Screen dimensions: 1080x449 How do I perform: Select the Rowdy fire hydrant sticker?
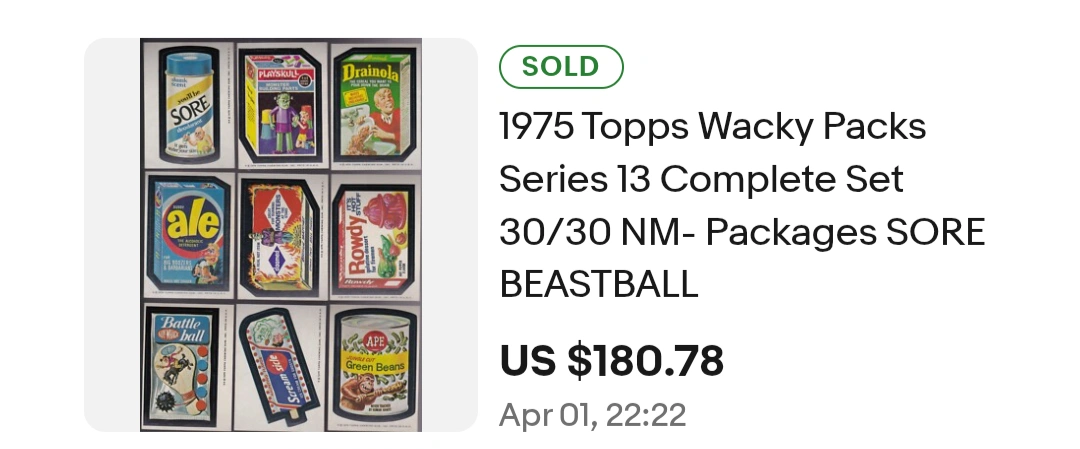point(374,238)
